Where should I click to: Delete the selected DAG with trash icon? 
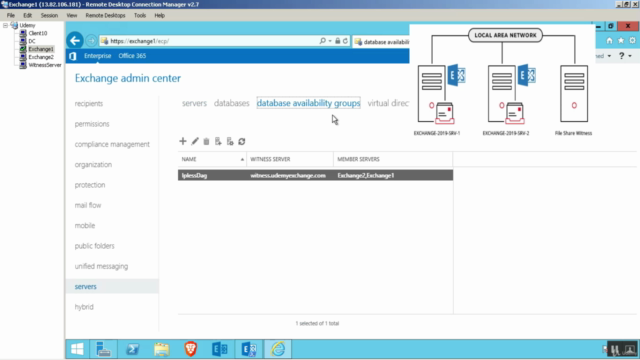pyautogui.click(x=206, y=141)
